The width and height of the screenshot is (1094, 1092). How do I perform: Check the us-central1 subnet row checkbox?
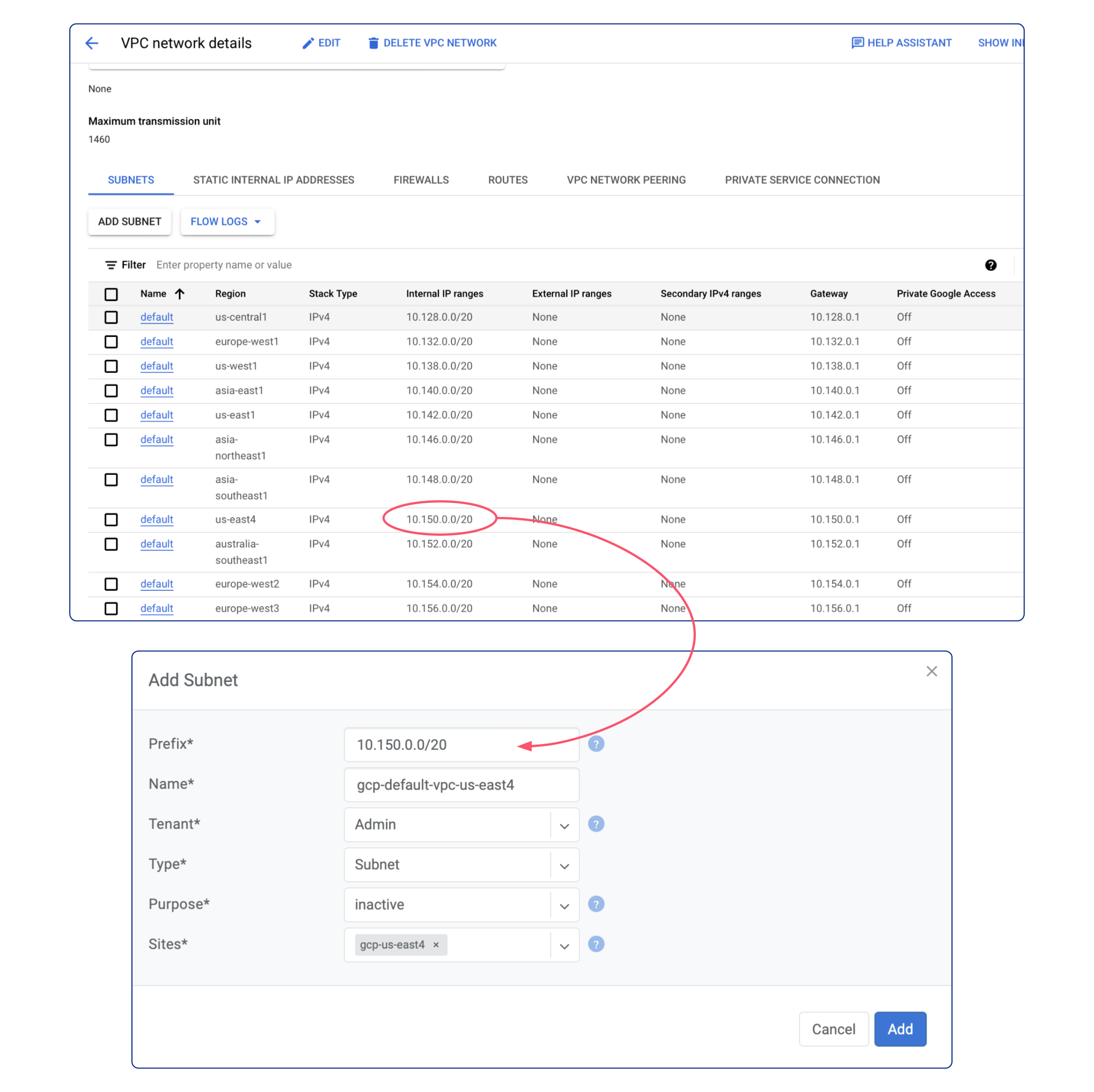[111, 317]
